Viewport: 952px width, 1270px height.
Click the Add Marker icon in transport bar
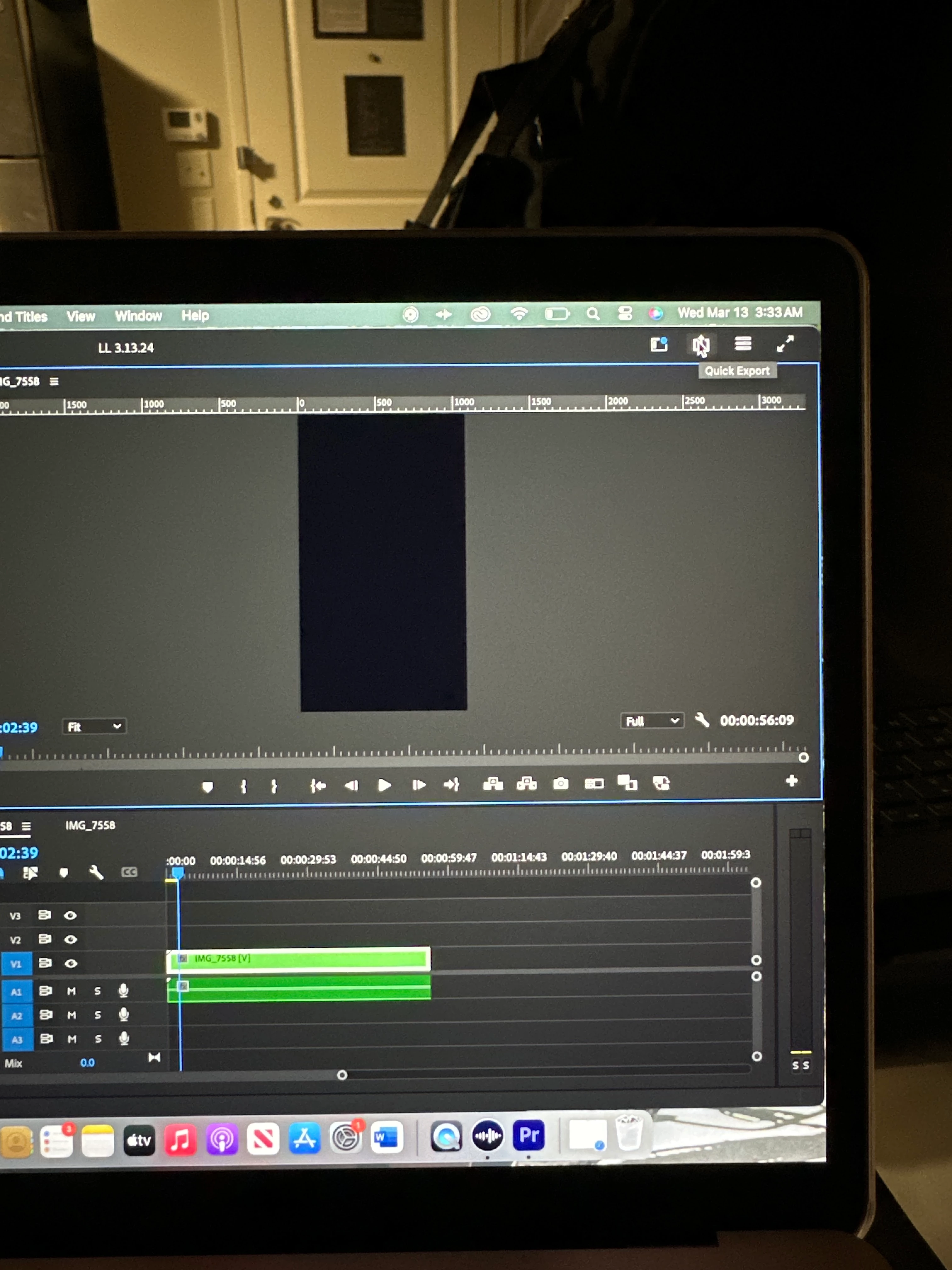[x=208, y=787]
